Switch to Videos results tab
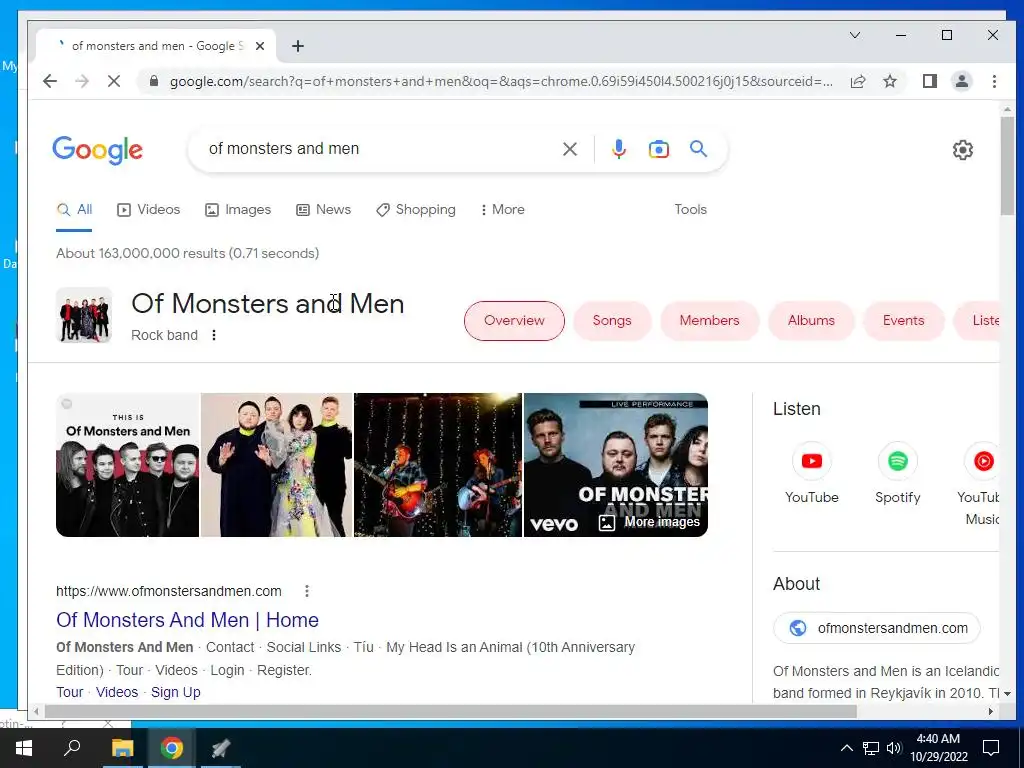Screen dimensions: 1024x768 click(x=148, y=210)
